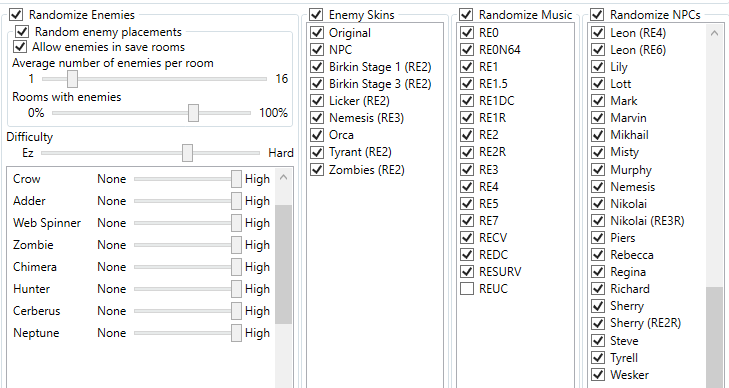The height and width of the screenshot is (388, 729).
Task: Disable Birkin Stage 3 (RE2) skin
Action: [x=317, y=84]
